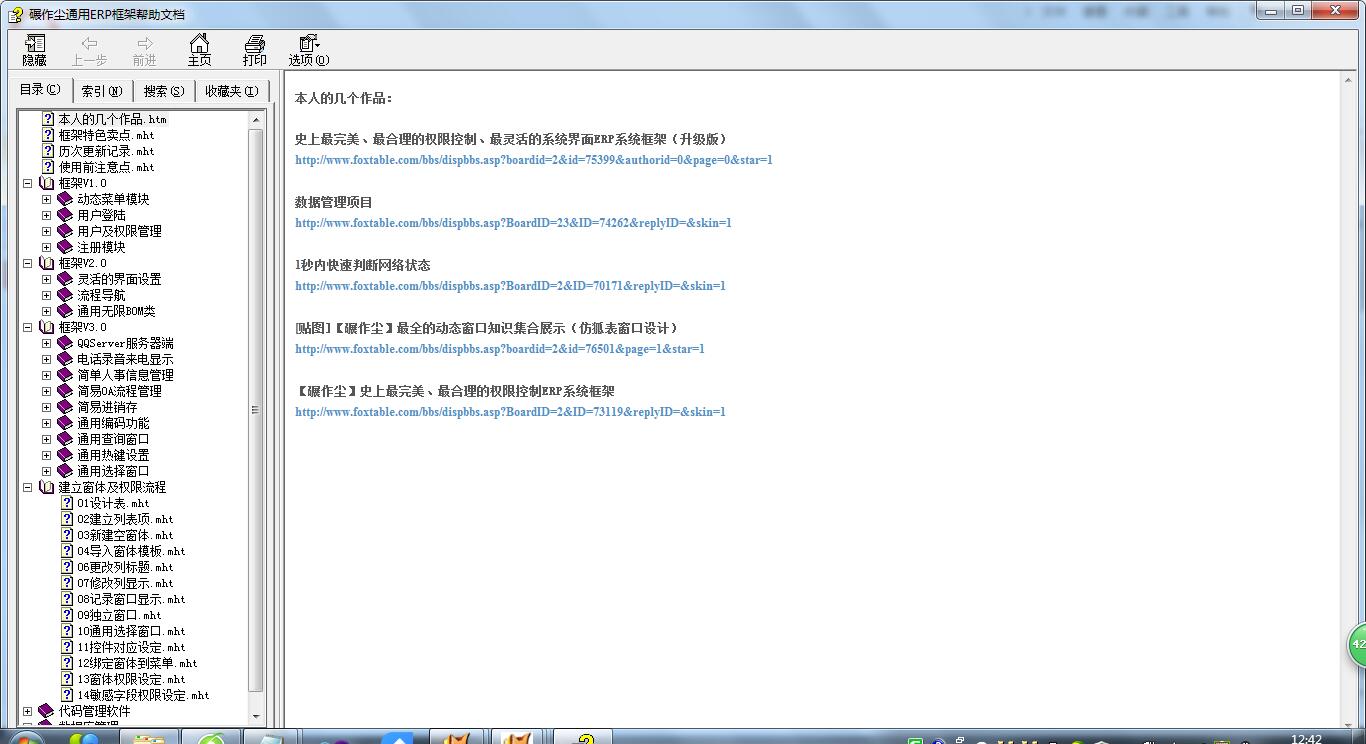Open 08记录窗口显示.mht topic
This screenshot has width=1366, height=744.
pos(131,599)
